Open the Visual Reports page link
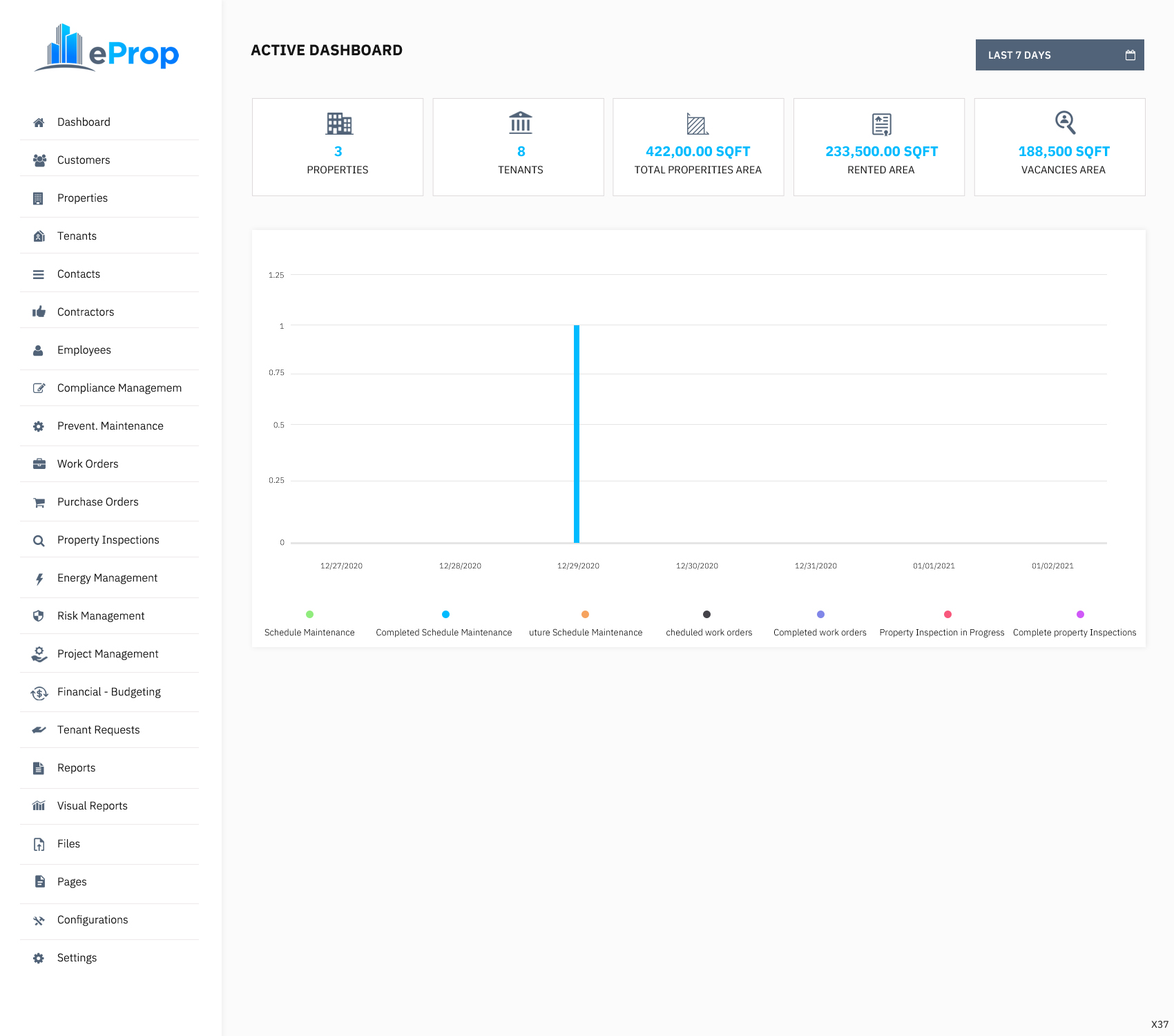The height and width of the screenshot is (1036, 1174). point(92,806)
